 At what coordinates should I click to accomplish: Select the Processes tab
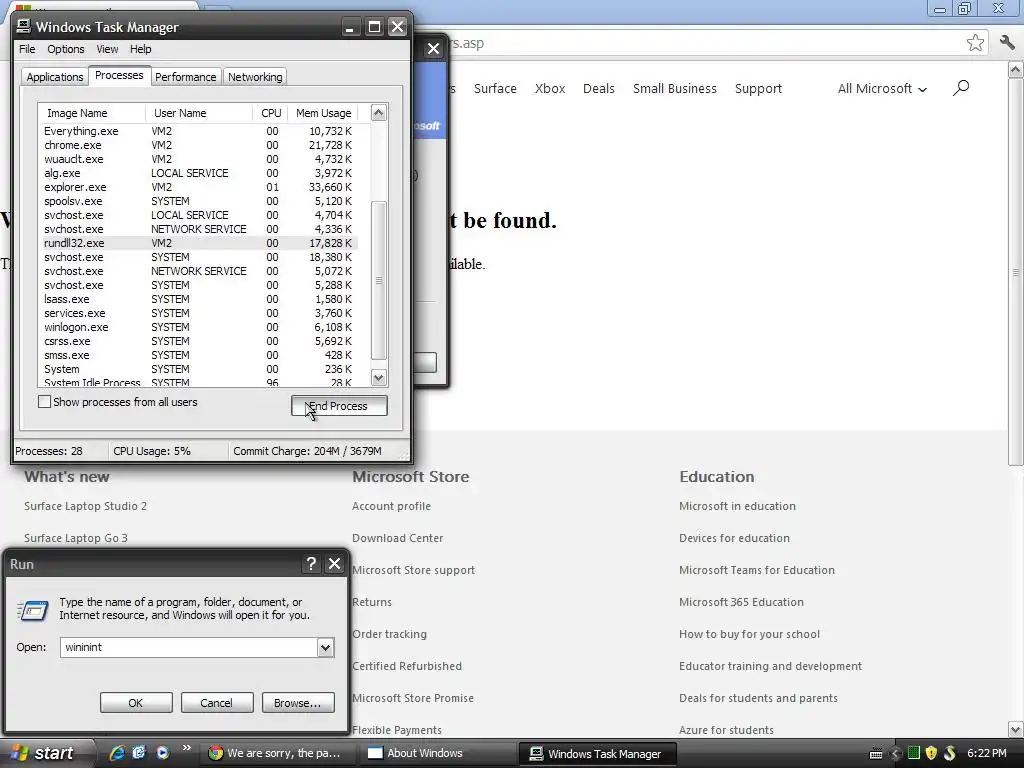pyautogui.click(x=119, y=75)
